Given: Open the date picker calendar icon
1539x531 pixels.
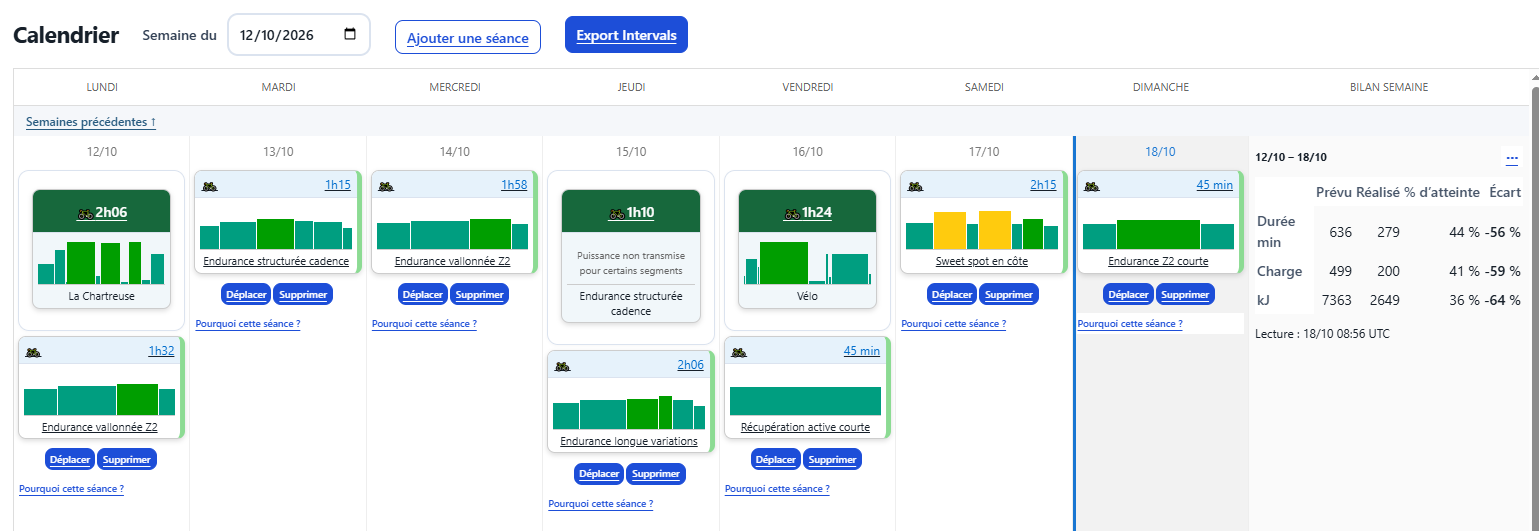Looking at the screenshot, I should (x=350, y=34).
